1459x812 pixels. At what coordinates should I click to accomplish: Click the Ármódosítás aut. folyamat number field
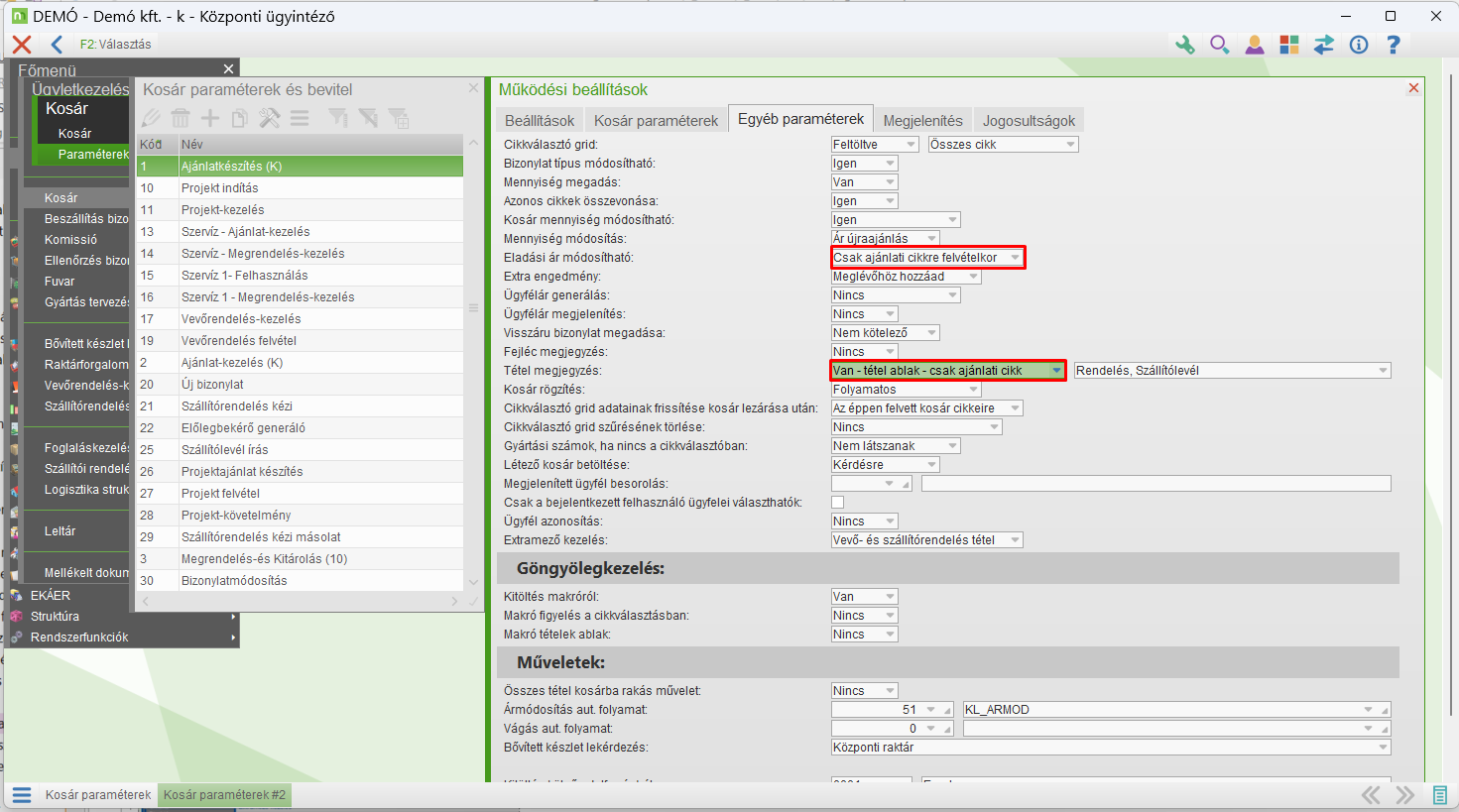(892, 710)
